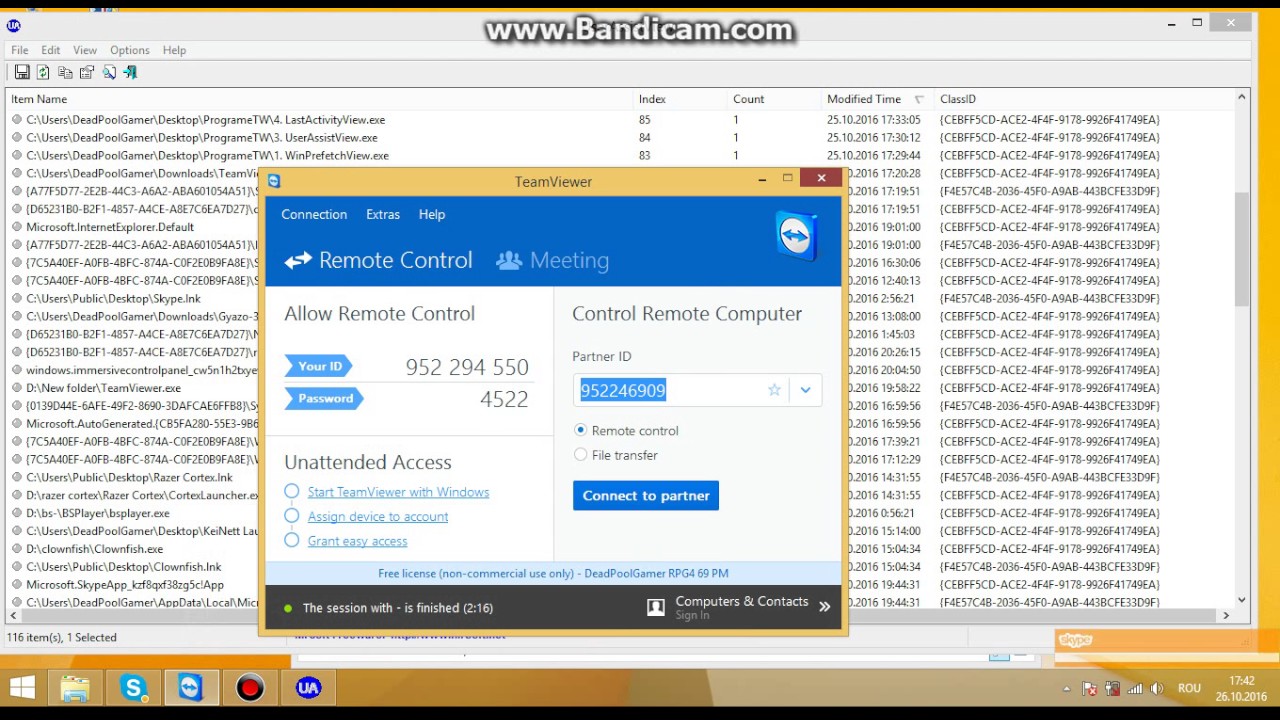The width and height of the screenshot is (1280, 720).
Task: Switch to the Remote Control tab
Action: (x=378, y=260)
